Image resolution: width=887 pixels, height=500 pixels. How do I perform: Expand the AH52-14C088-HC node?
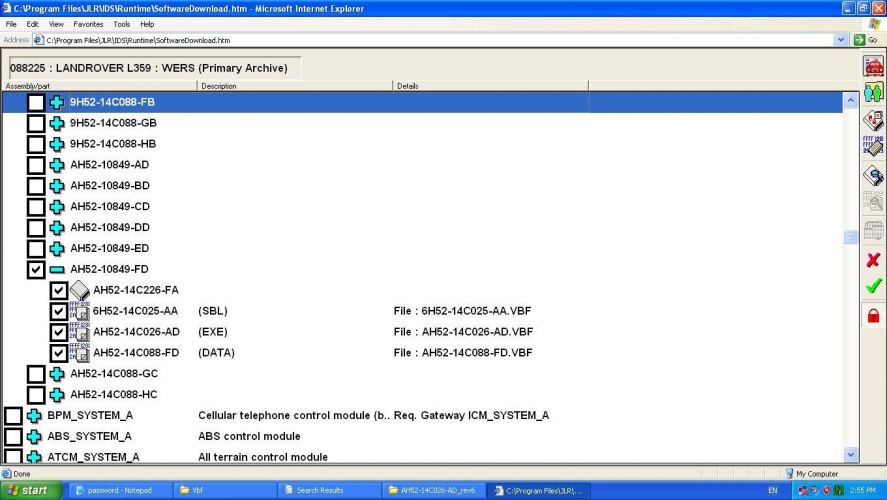pos(57,395)
